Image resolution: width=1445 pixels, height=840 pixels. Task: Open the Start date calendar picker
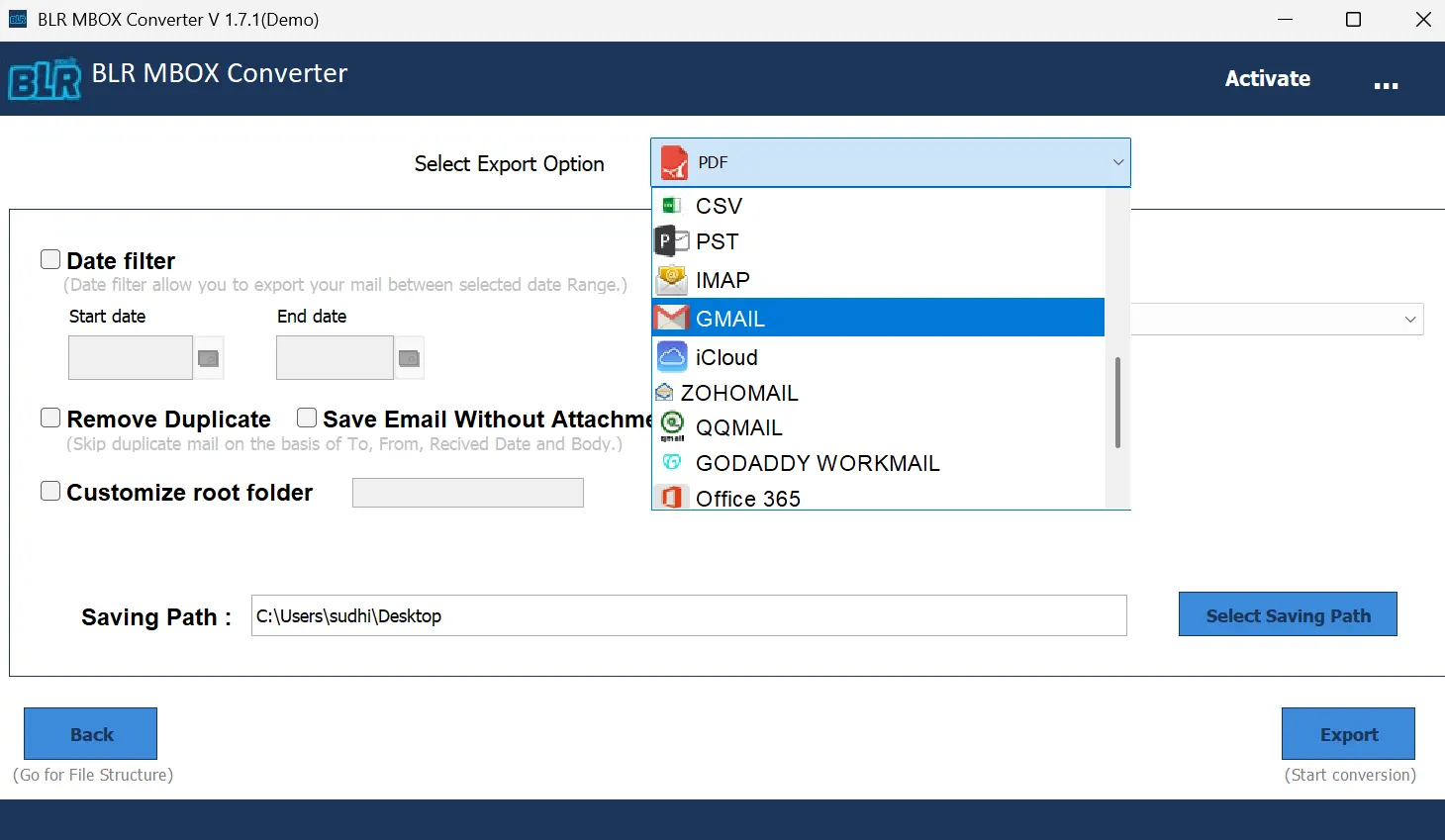pyautogui.click(x=209, y=358)
